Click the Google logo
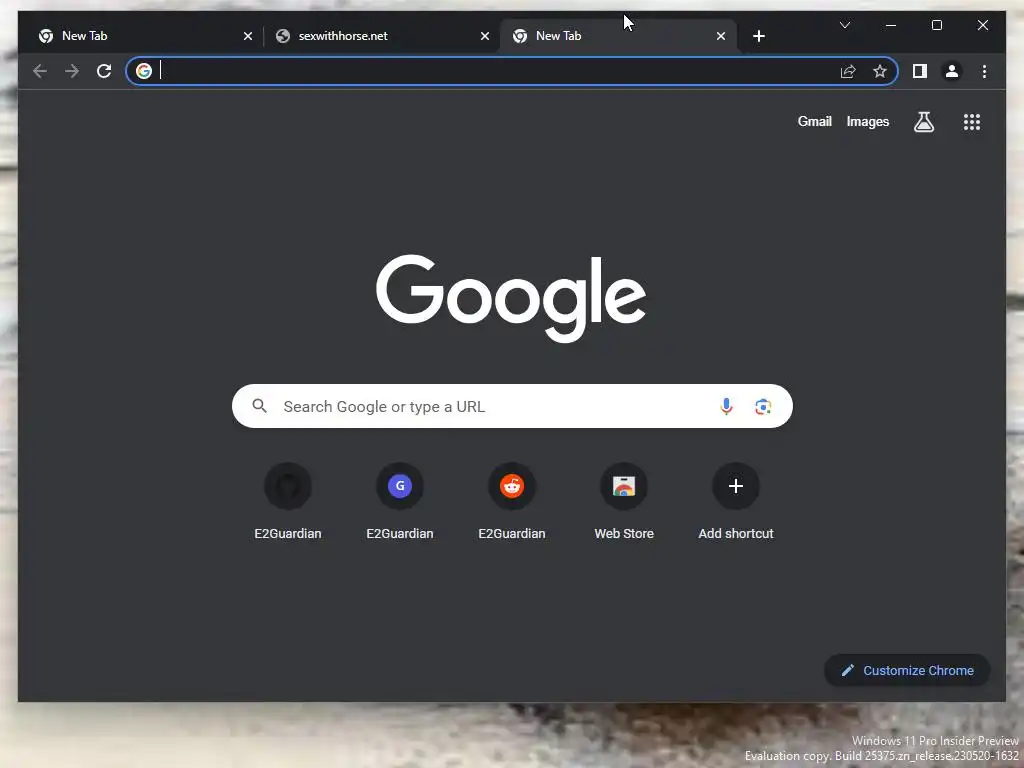 point(511,298)
